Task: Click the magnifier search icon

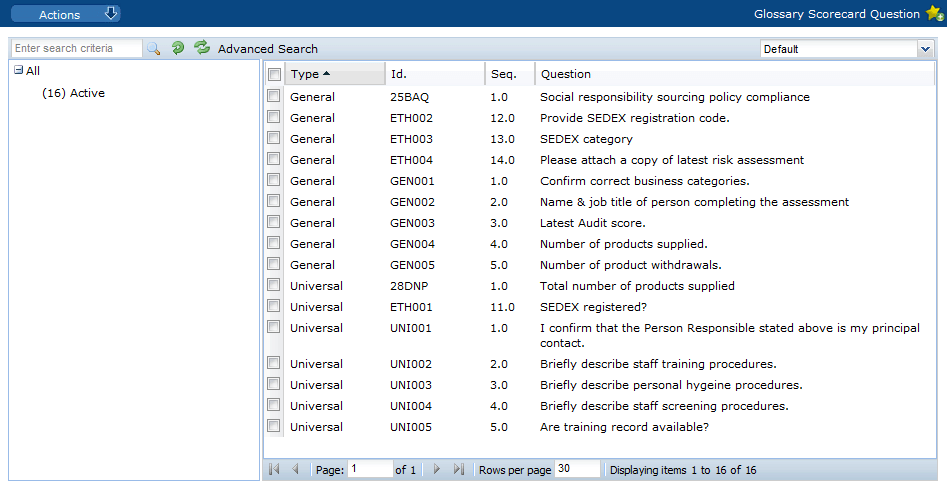Action: [153, 48]
